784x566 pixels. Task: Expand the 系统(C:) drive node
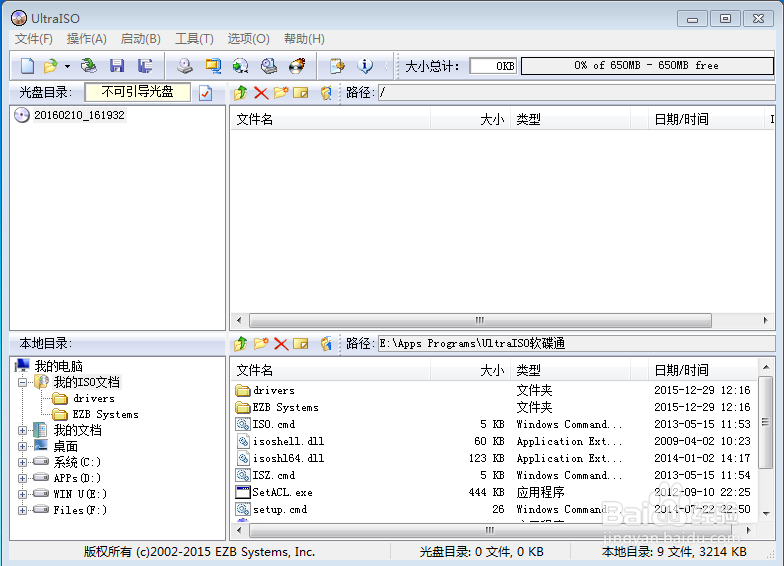pos(22,462)
